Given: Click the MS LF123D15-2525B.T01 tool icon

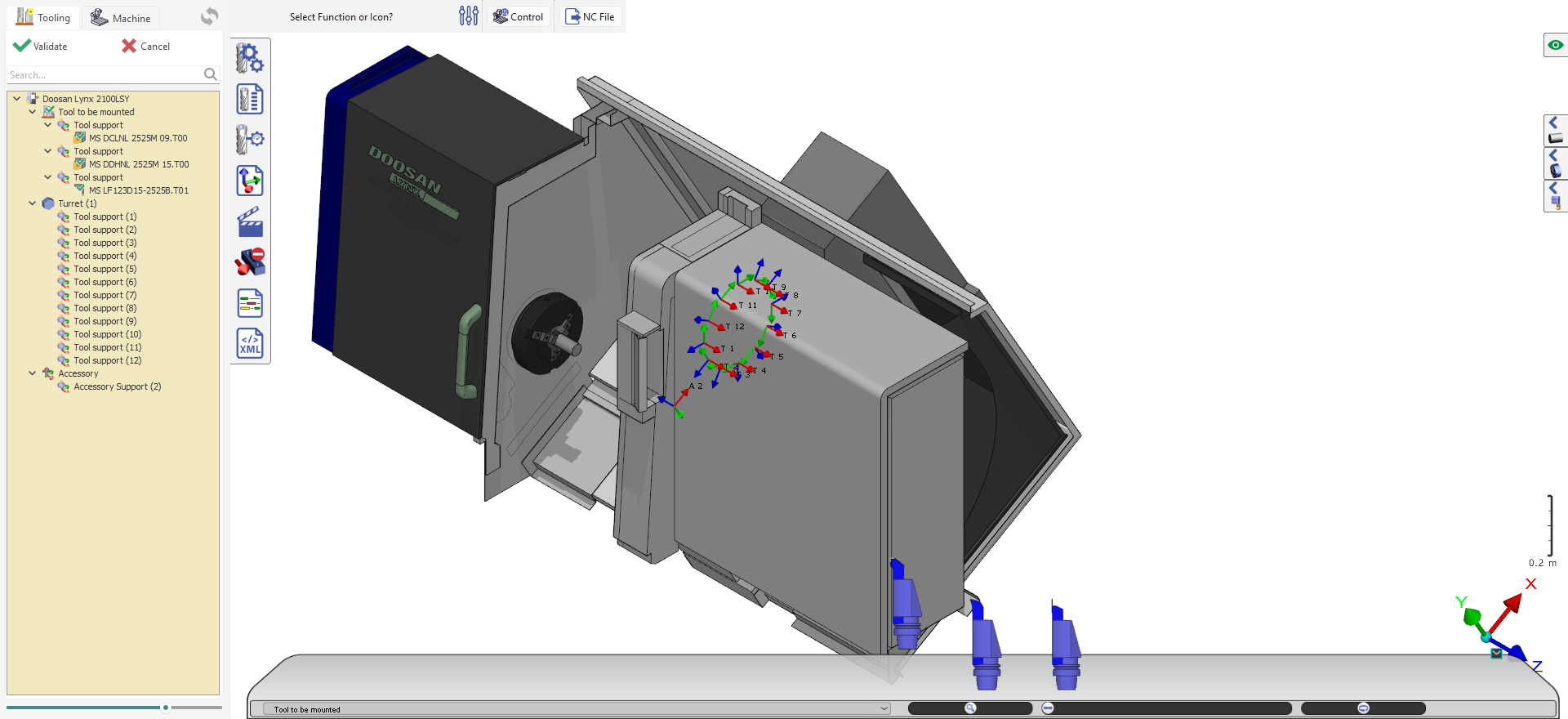Looking at the screenshot, I should 80,190.
